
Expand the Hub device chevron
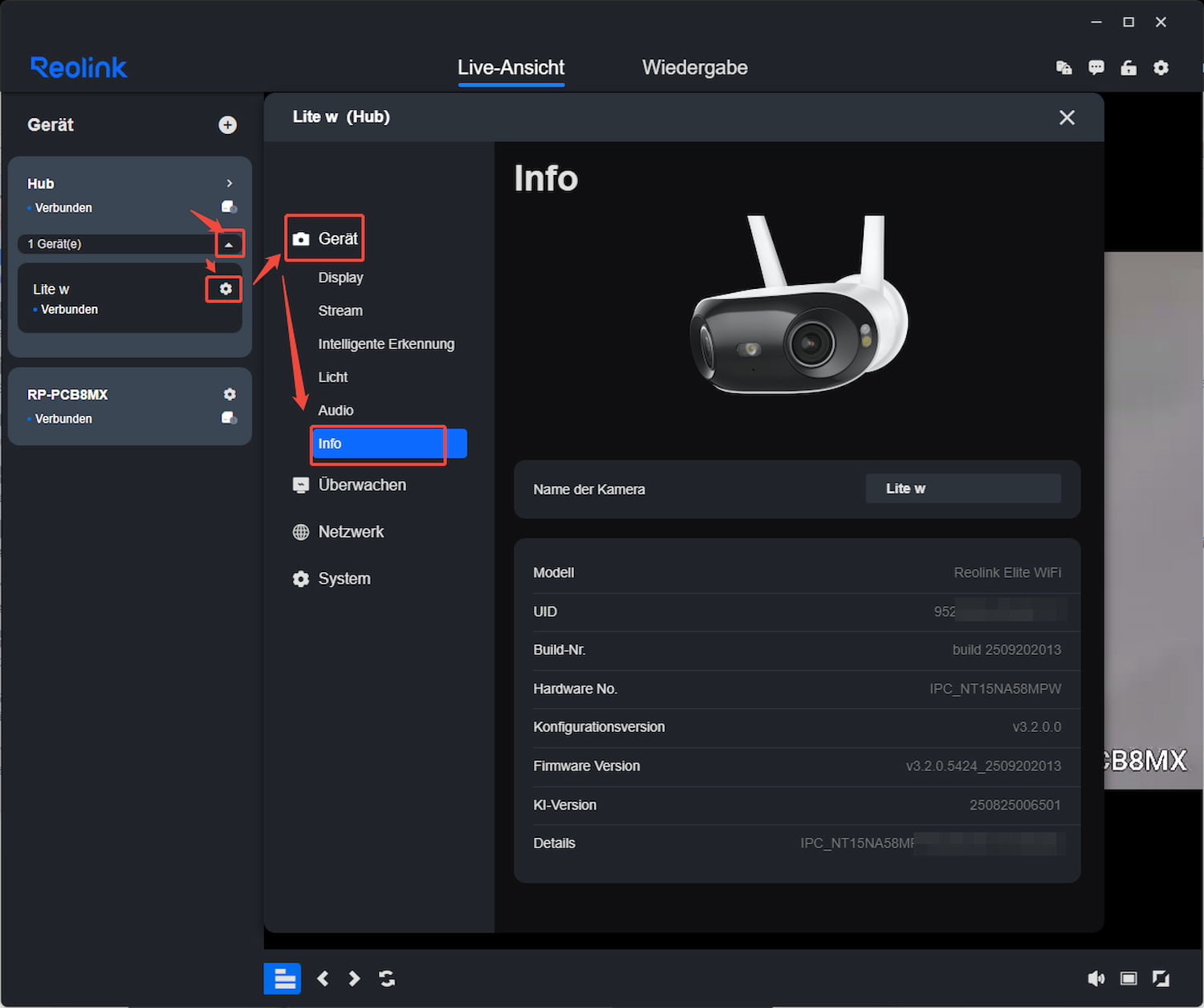pos(230,183)
